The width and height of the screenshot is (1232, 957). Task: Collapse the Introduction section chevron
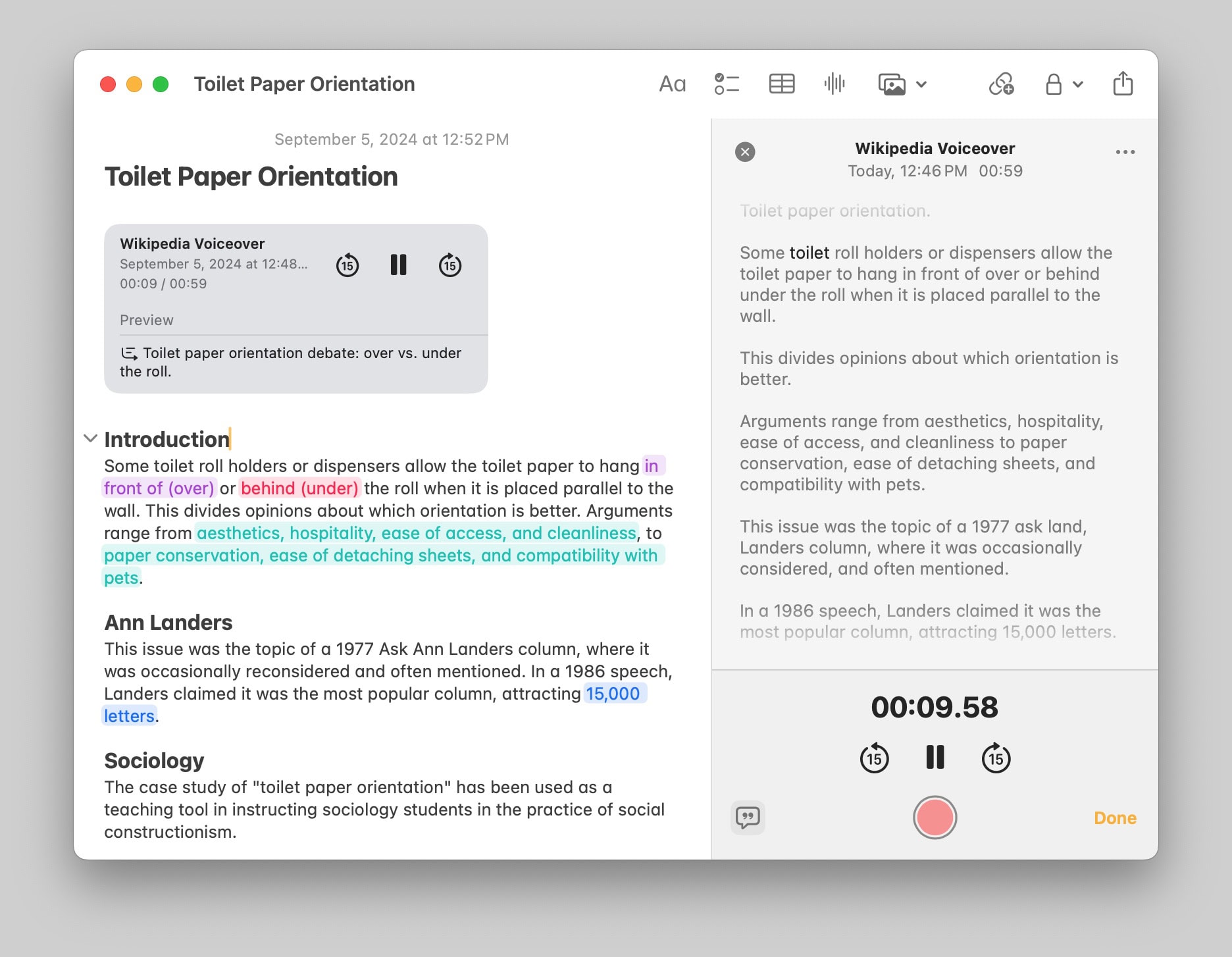(91, 438)
